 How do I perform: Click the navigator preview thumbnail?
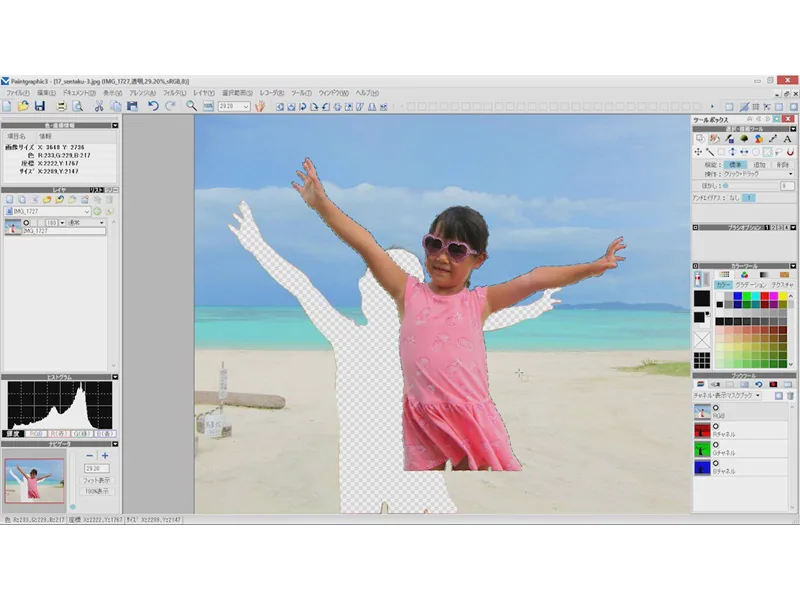[35, 480]
